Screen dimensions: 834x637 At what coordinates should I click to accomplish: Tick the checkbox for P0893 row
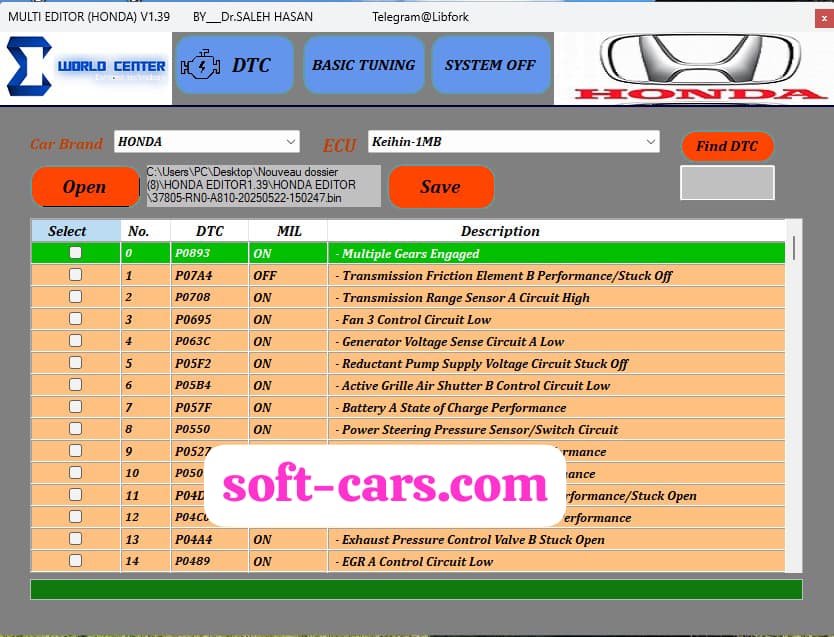[x=76, y=253]
